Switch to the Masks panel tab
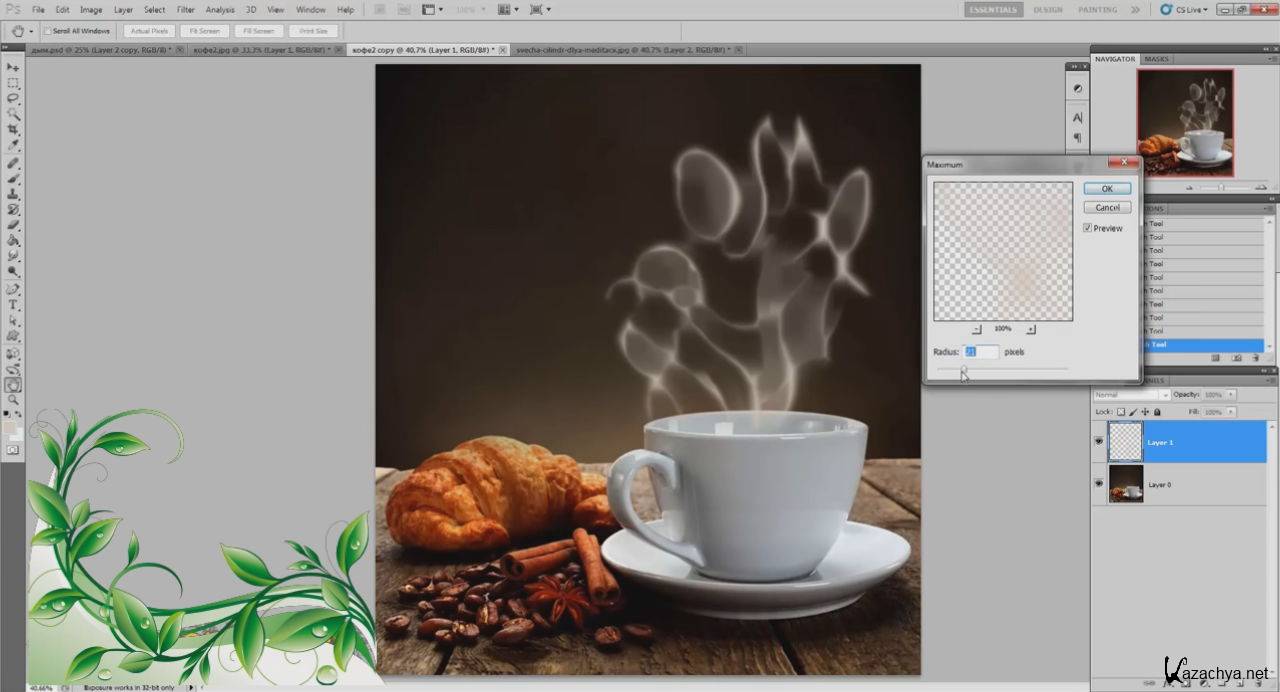1280x692 pixels. pyautogui.click(x=1157, y=59)
